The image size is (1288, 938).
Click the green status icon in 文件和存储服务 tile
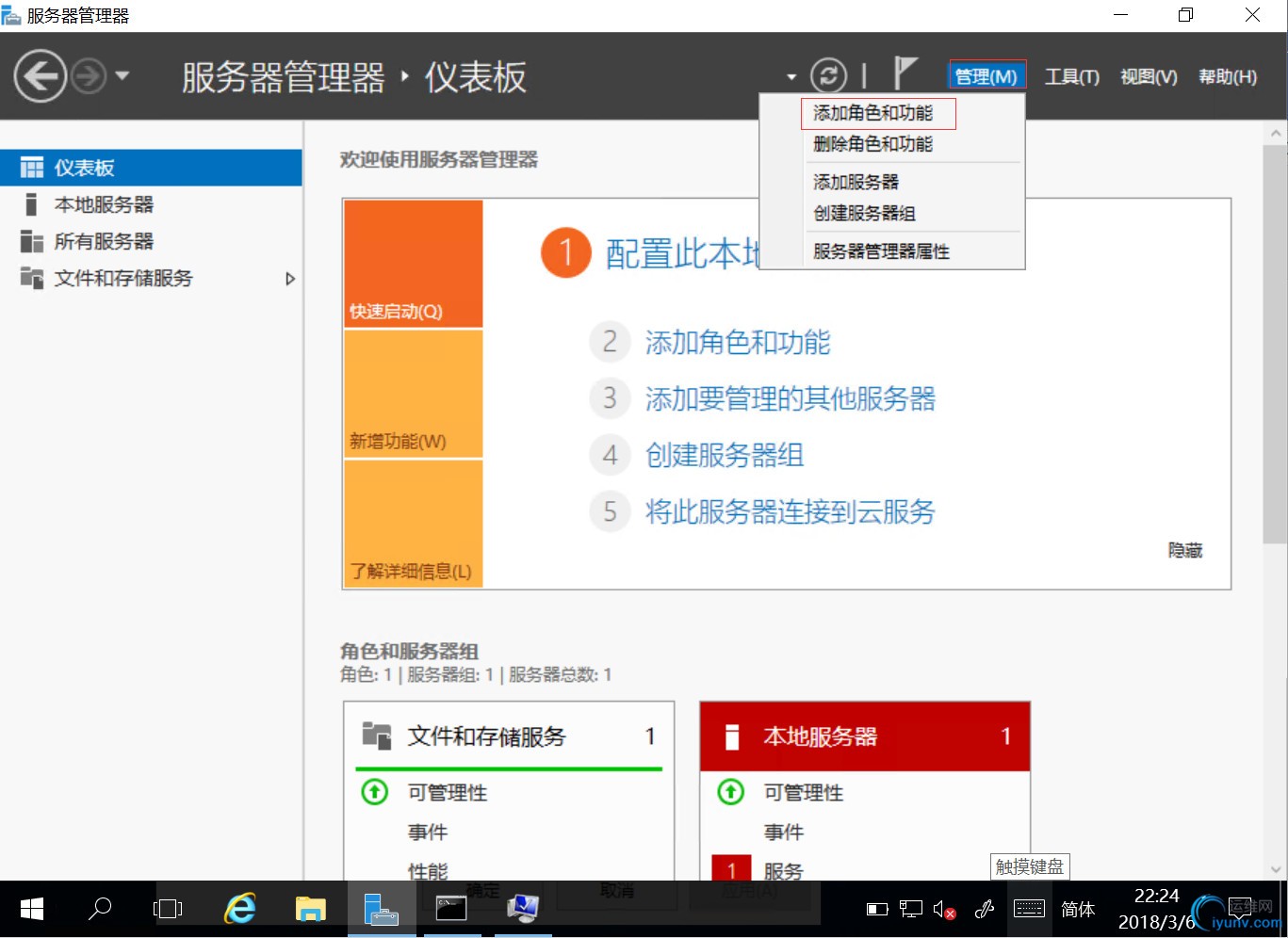(x=375, y=792)
